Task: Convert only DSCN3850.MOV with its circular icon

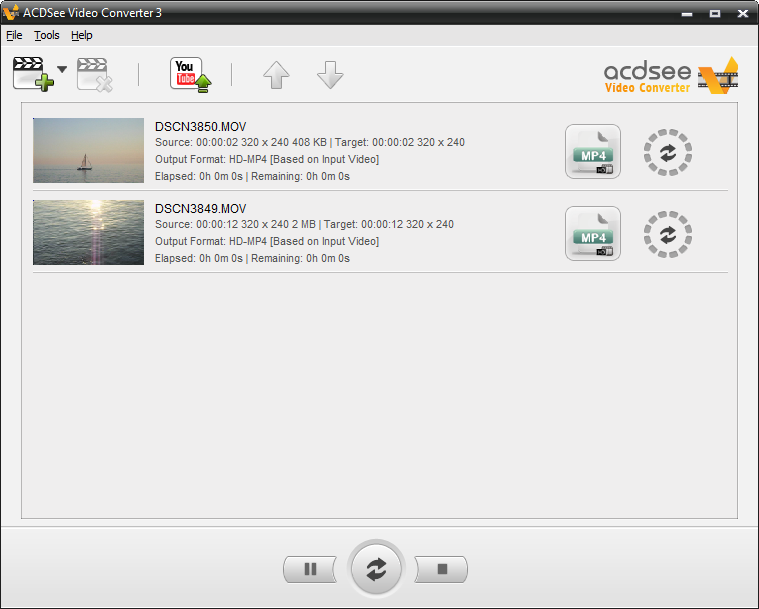Action: tap(668, 152)
